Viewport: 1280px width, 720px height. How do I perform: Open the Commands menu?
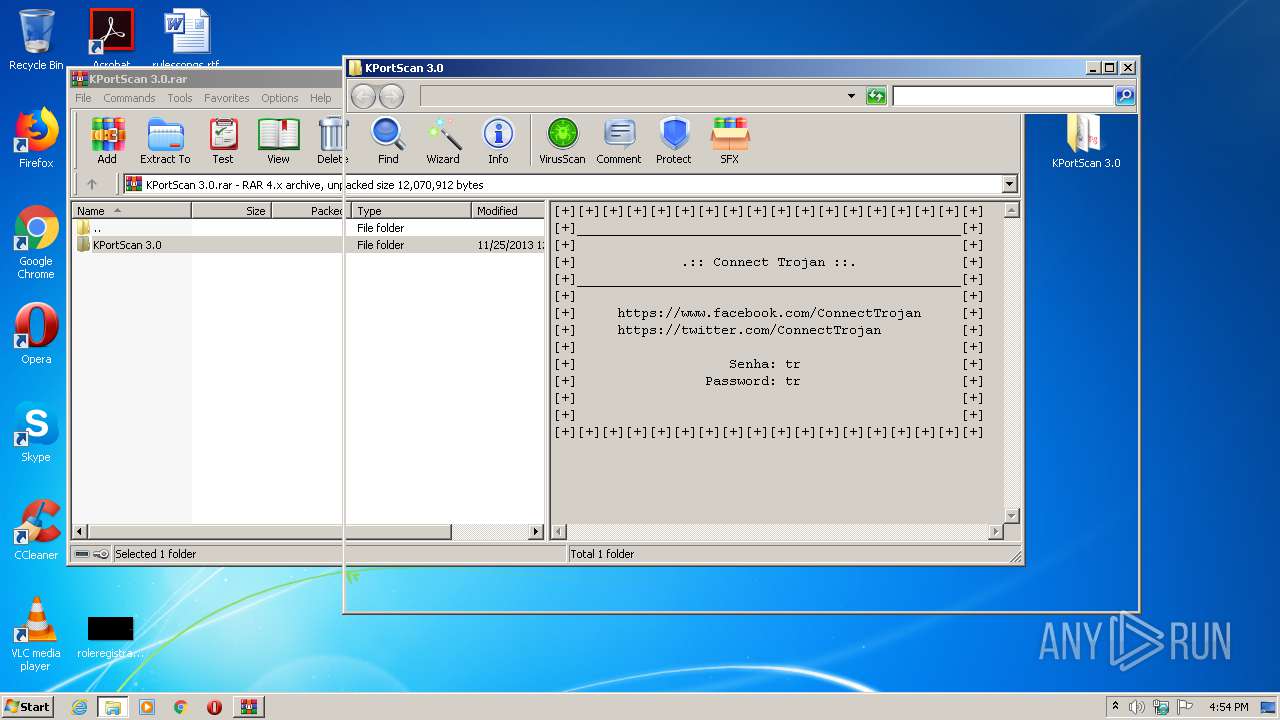(x=129, y=98)
